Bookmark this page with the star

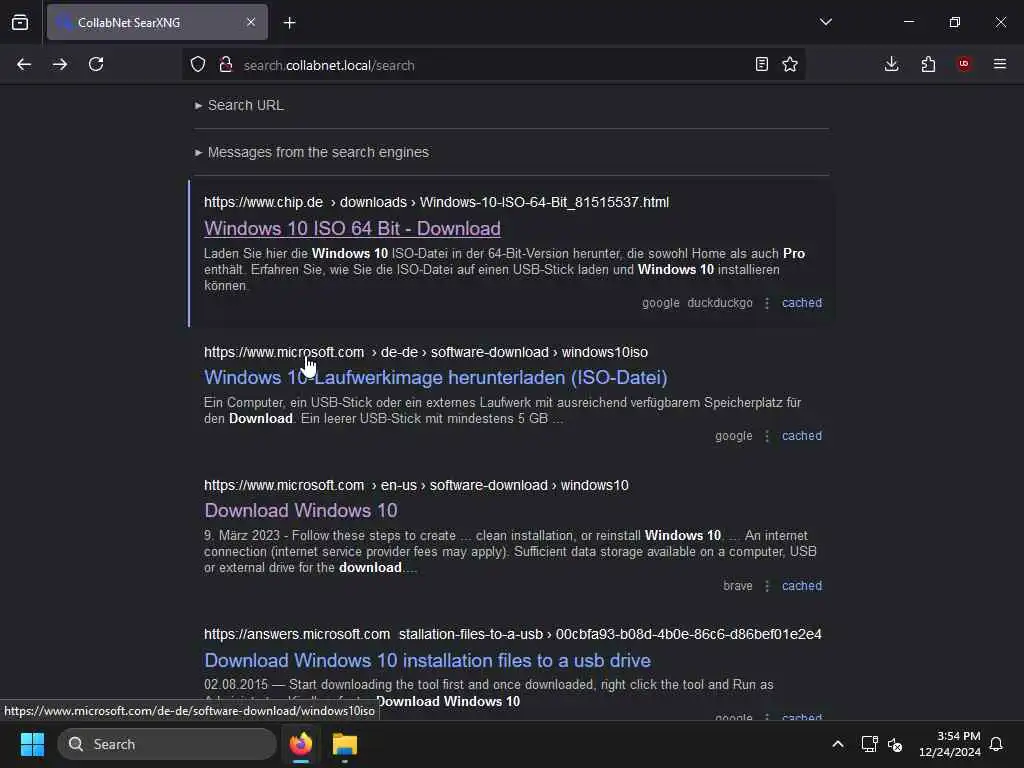790,65
